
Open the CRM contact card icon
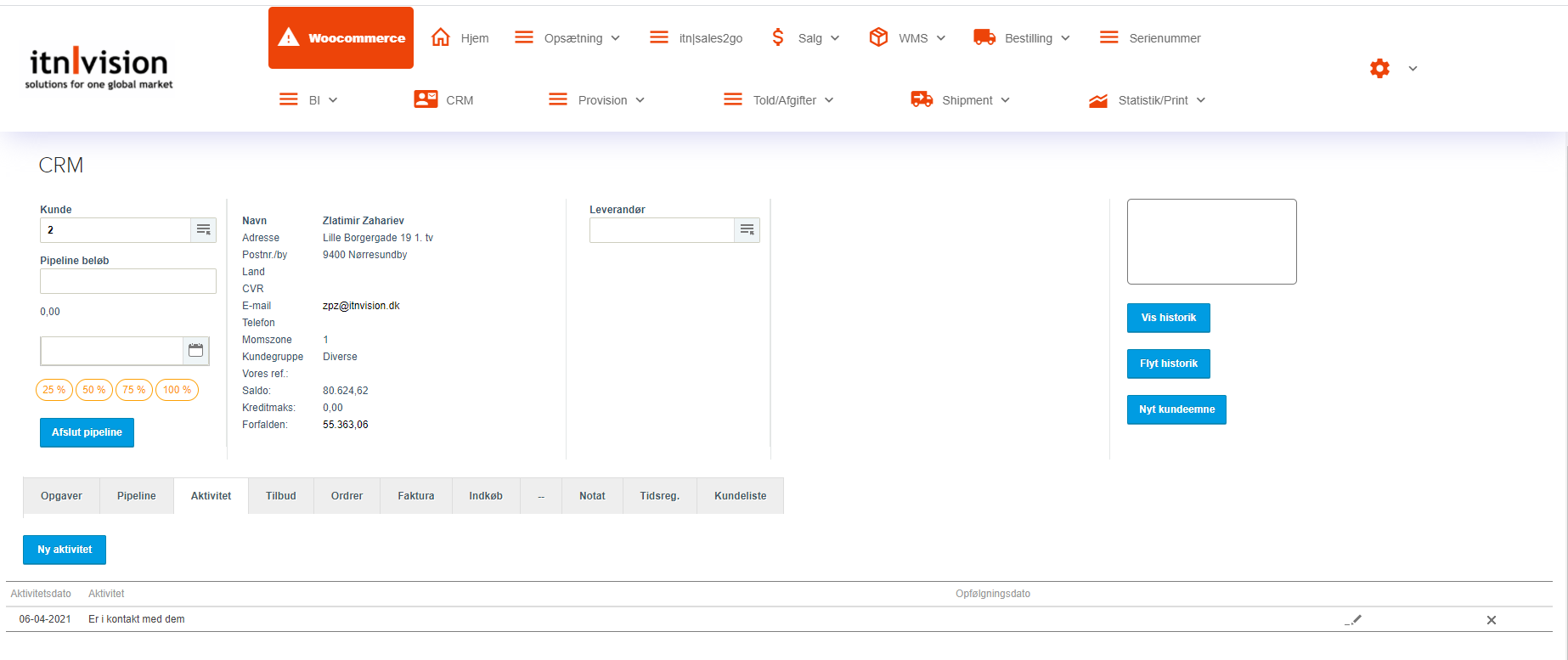pyautogui.click(x=426, y=99)
